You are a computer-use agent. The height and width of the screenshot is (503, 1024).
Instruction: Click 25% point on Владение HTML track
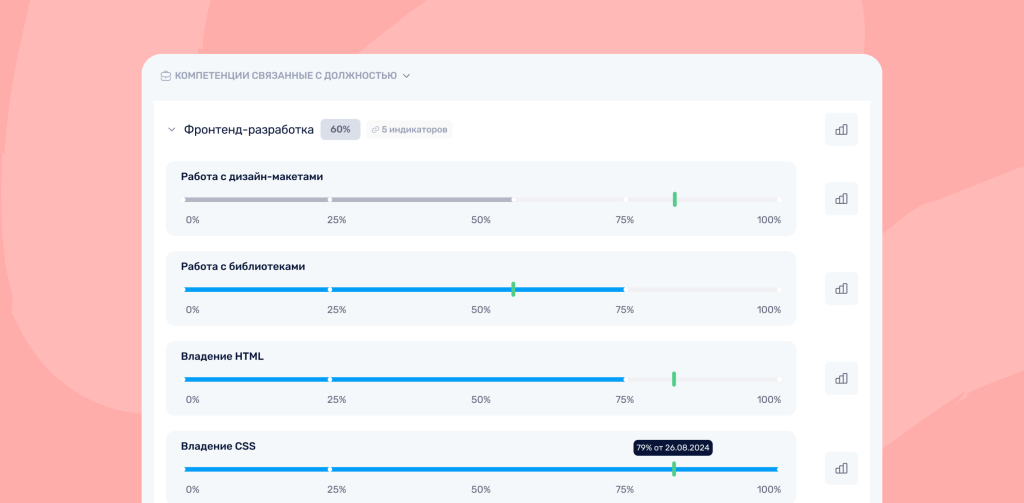pyautogui.click(x=330, y=379)
